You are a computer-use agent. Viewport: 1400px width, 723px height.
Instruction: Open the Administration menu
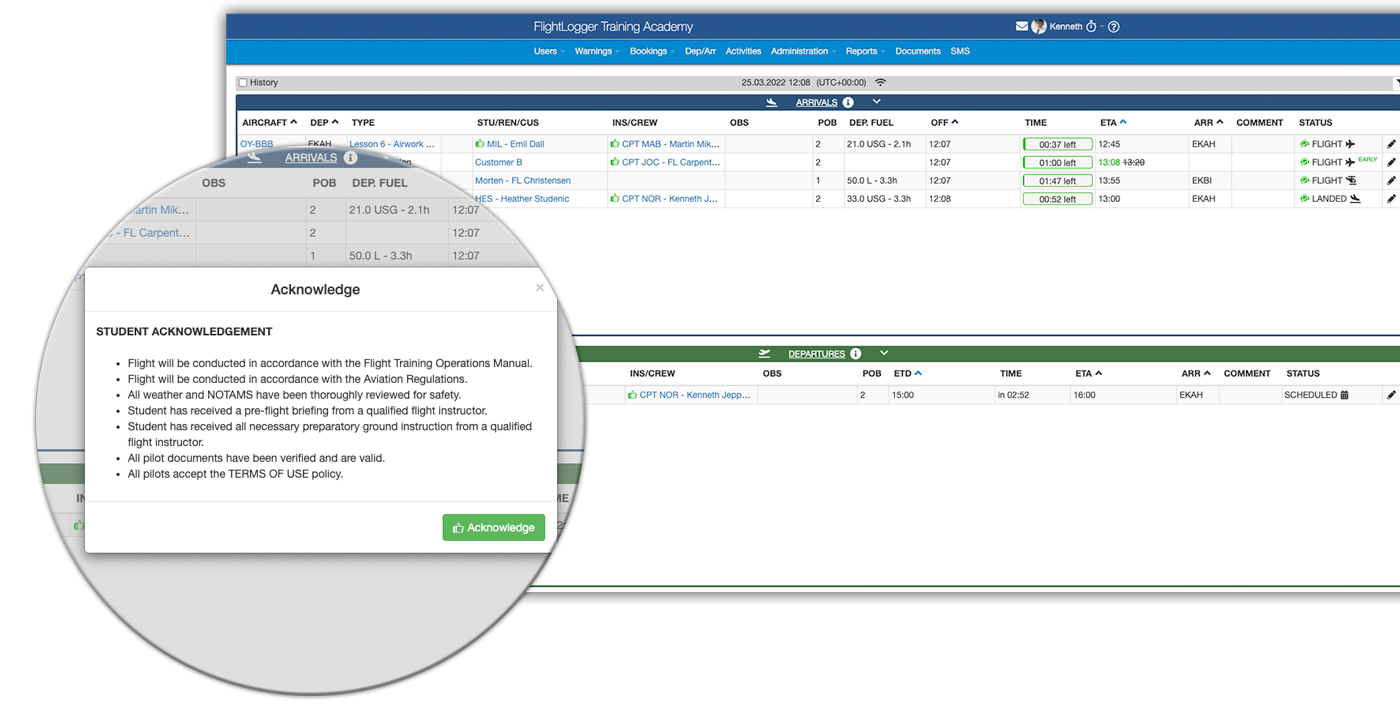[803, 51]
